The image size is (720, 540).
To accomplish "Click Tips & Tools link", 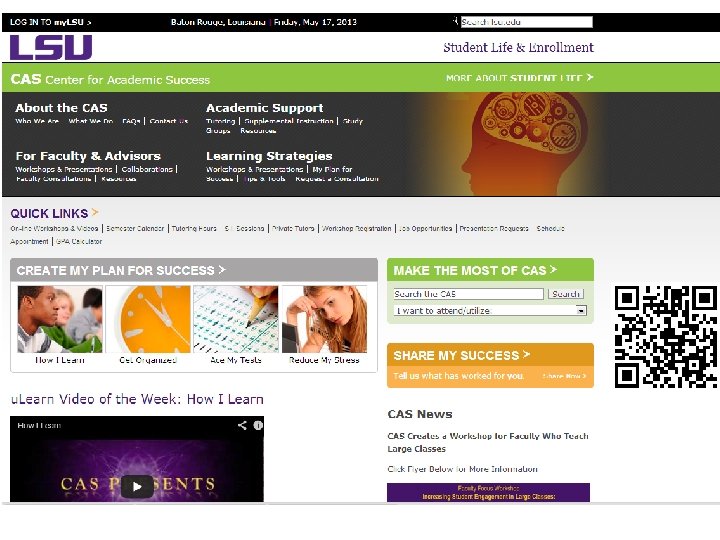I will (264, 179).
